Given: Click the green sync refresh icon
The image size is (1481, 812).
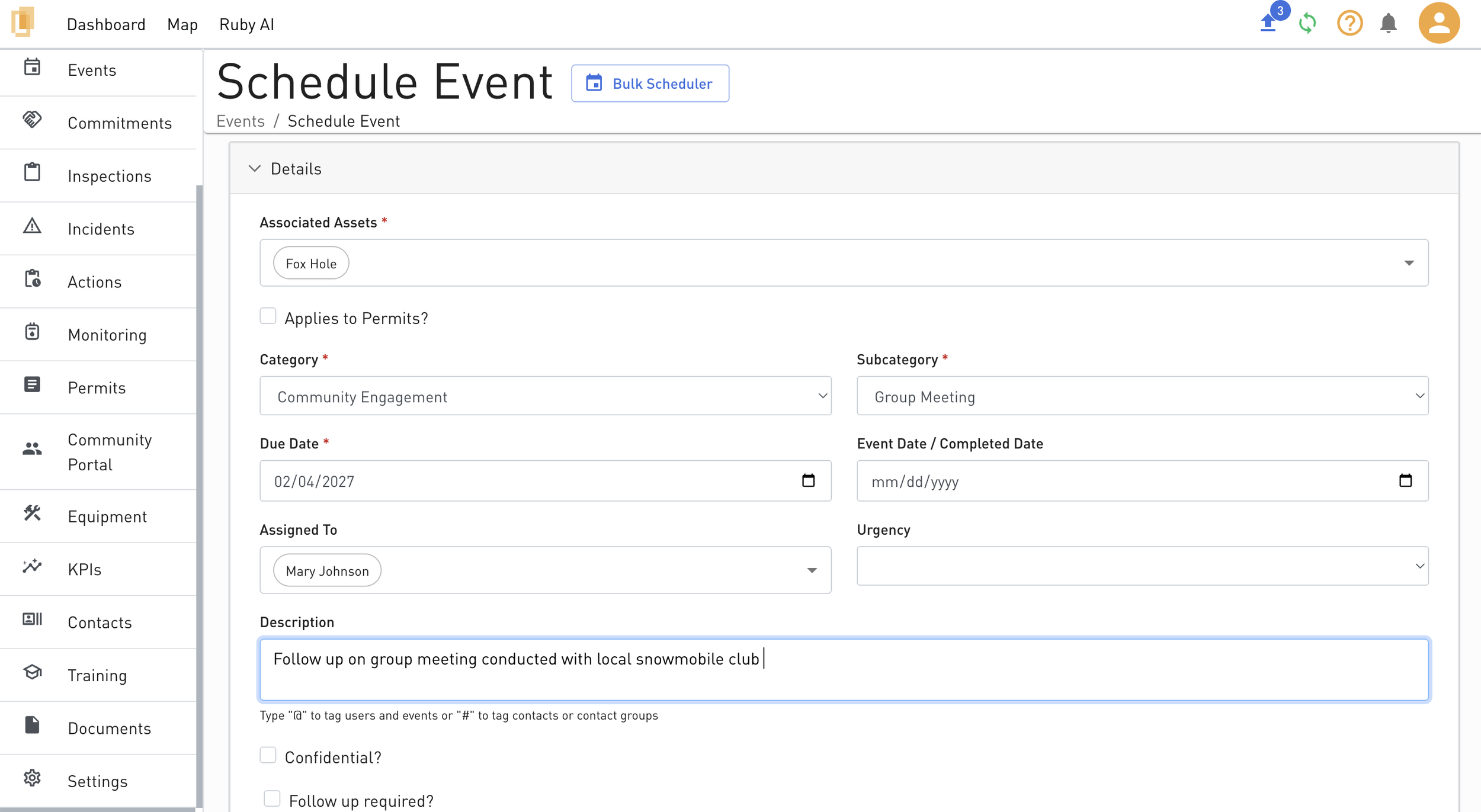Looking at the screenshot, I should click(1307, 24).
